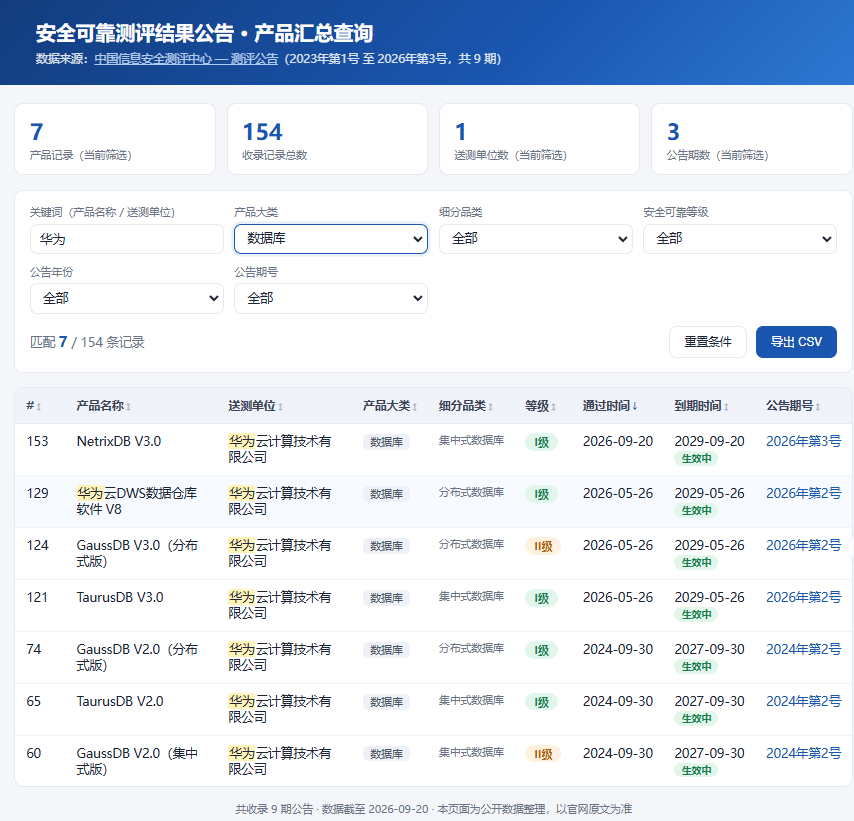Open the 公告期号 dropdown

point(331,298)
